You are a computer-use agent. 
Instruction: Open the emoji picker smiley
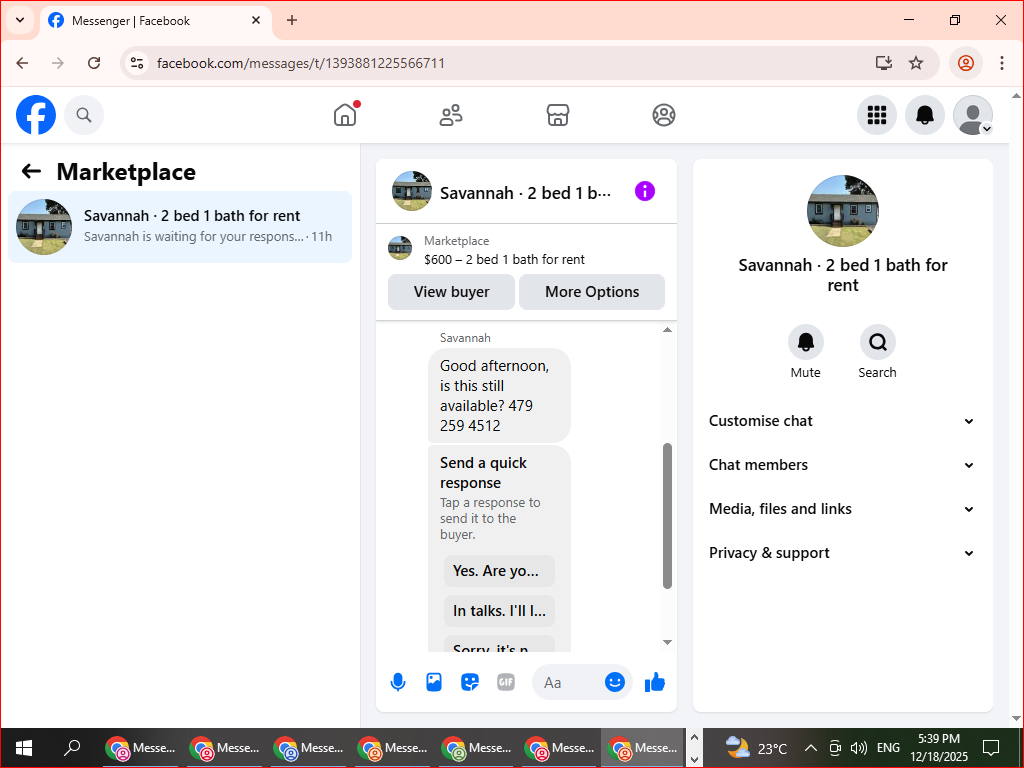[x=615, y=682]
